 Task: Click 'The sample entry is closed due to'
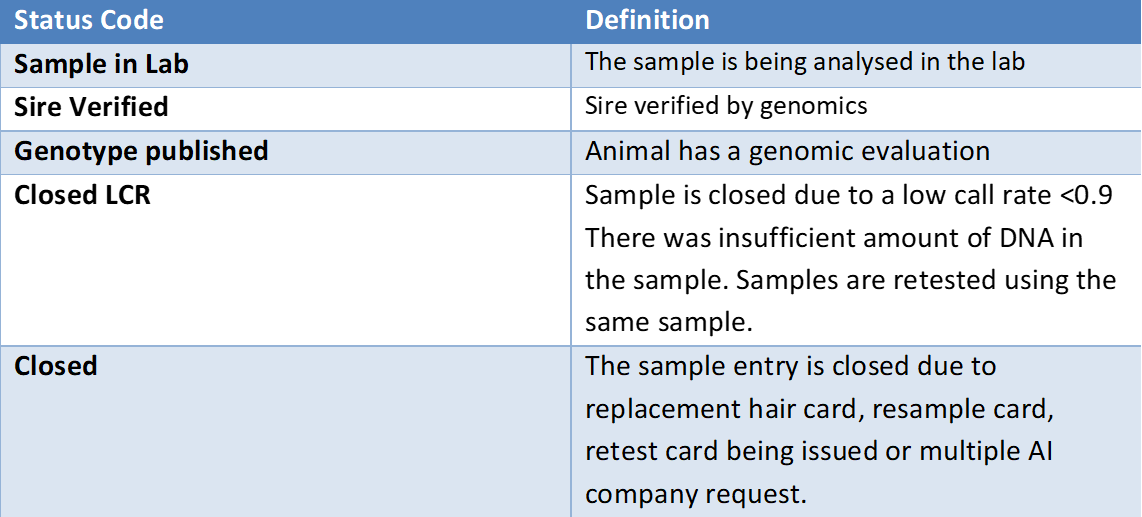pyautogui.click(x=790, y=367)
